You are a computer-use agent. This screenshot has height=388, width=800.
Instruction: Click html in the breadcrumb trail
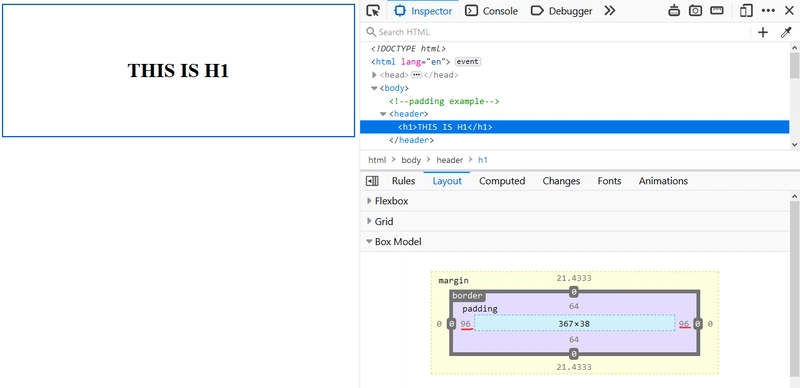click(377, 160)
